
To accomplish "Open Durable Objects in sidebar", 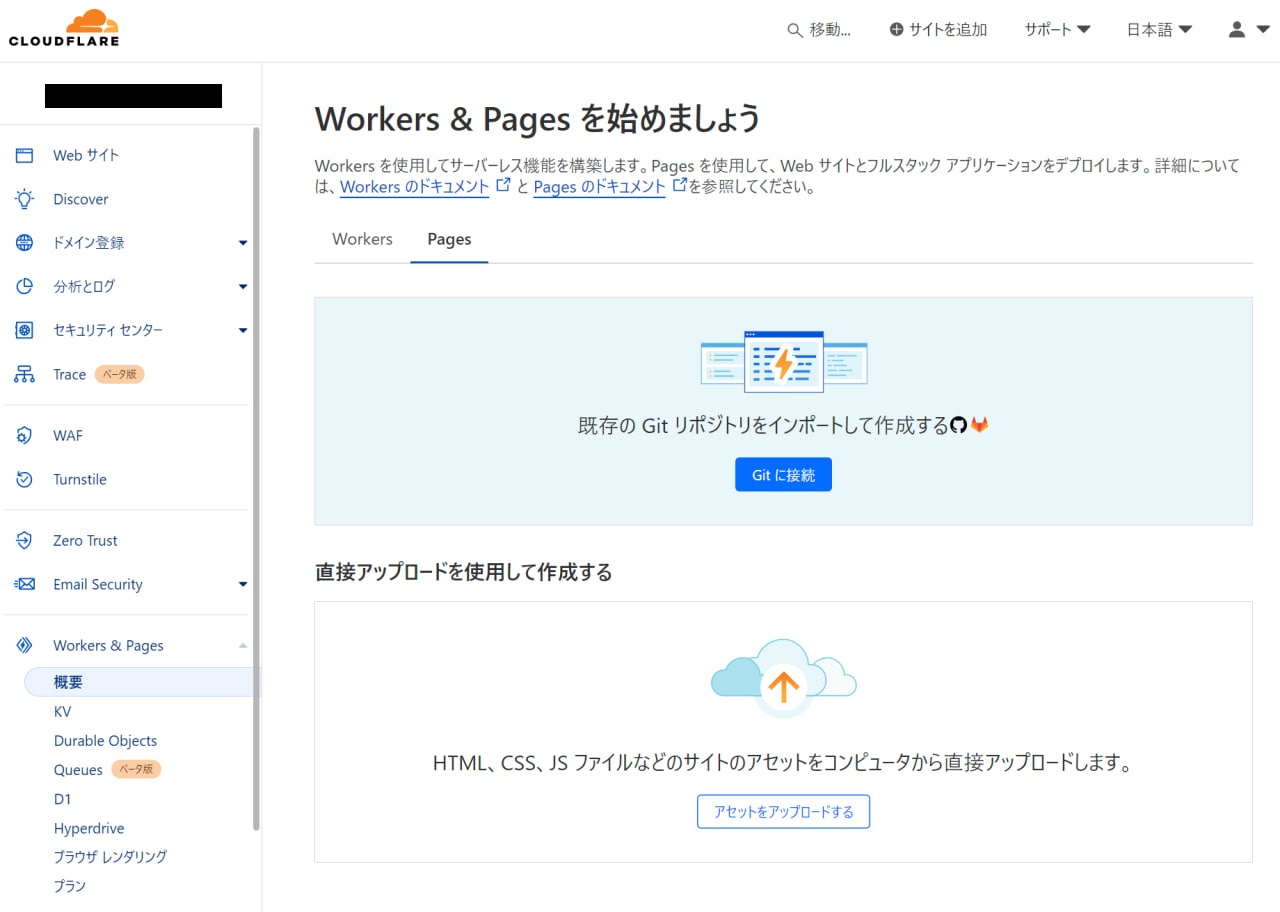I will pos(105,741).
